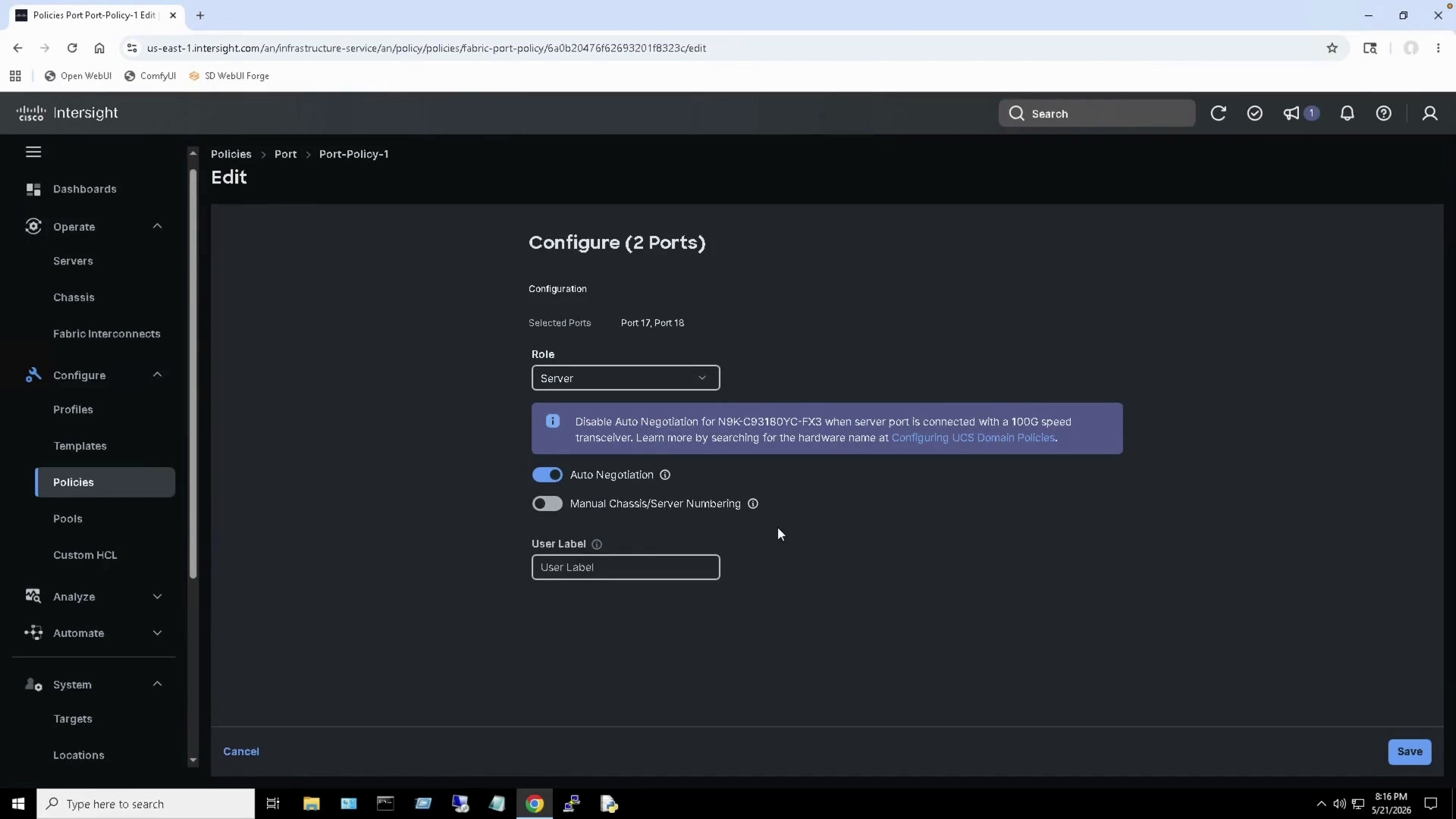Click the Port breadcrumb link

point(285,155)
